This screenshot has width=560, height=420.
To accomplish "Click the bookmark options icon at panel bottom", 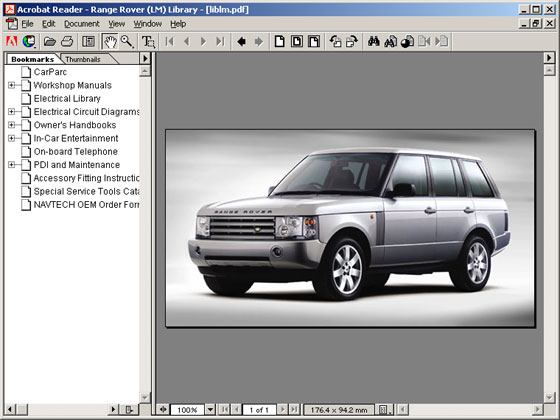I will click(129, 409).
